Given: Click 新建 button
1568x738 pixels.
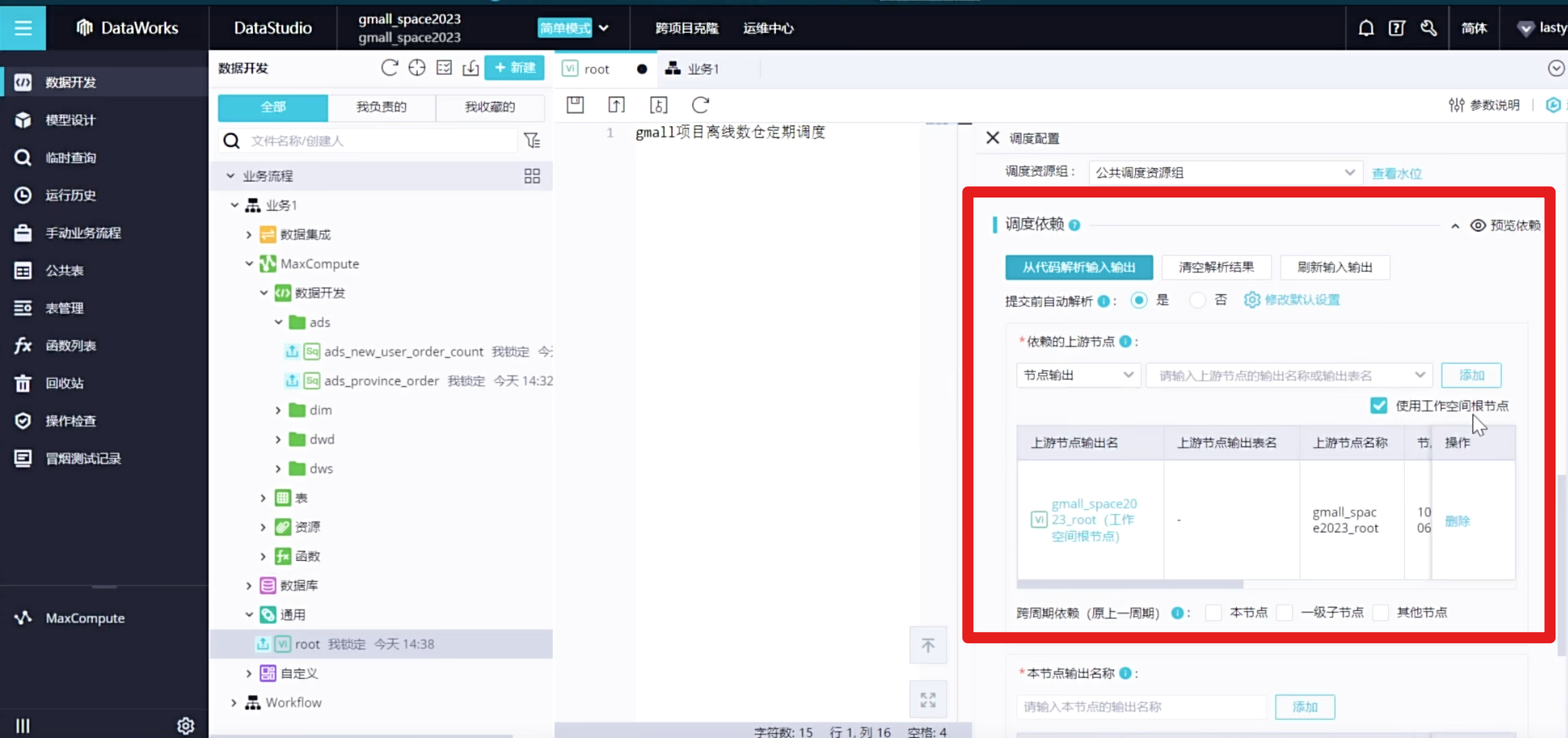Looking at the screenshot, I should tap(515, 68).
